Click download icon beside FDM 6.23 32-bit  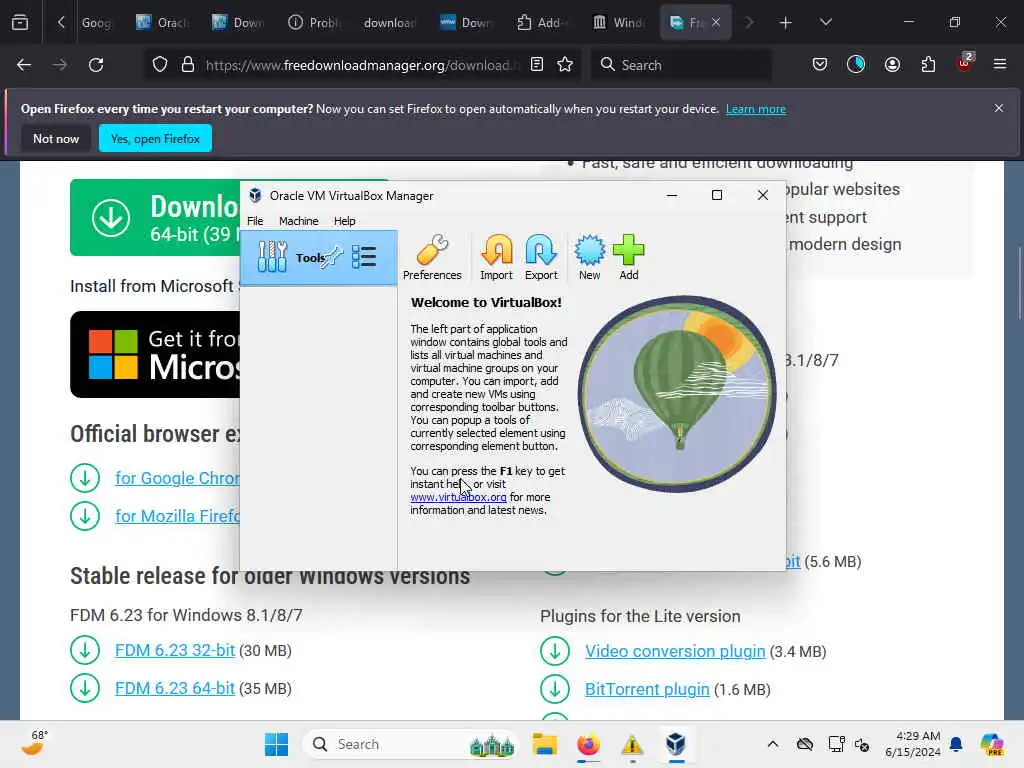point(85,650)
